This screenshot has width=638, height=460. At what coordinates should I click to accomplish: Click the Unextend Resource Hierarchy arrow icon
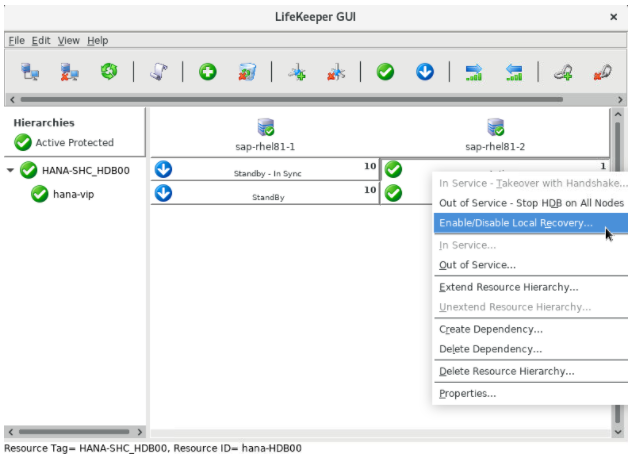point(513,72)
